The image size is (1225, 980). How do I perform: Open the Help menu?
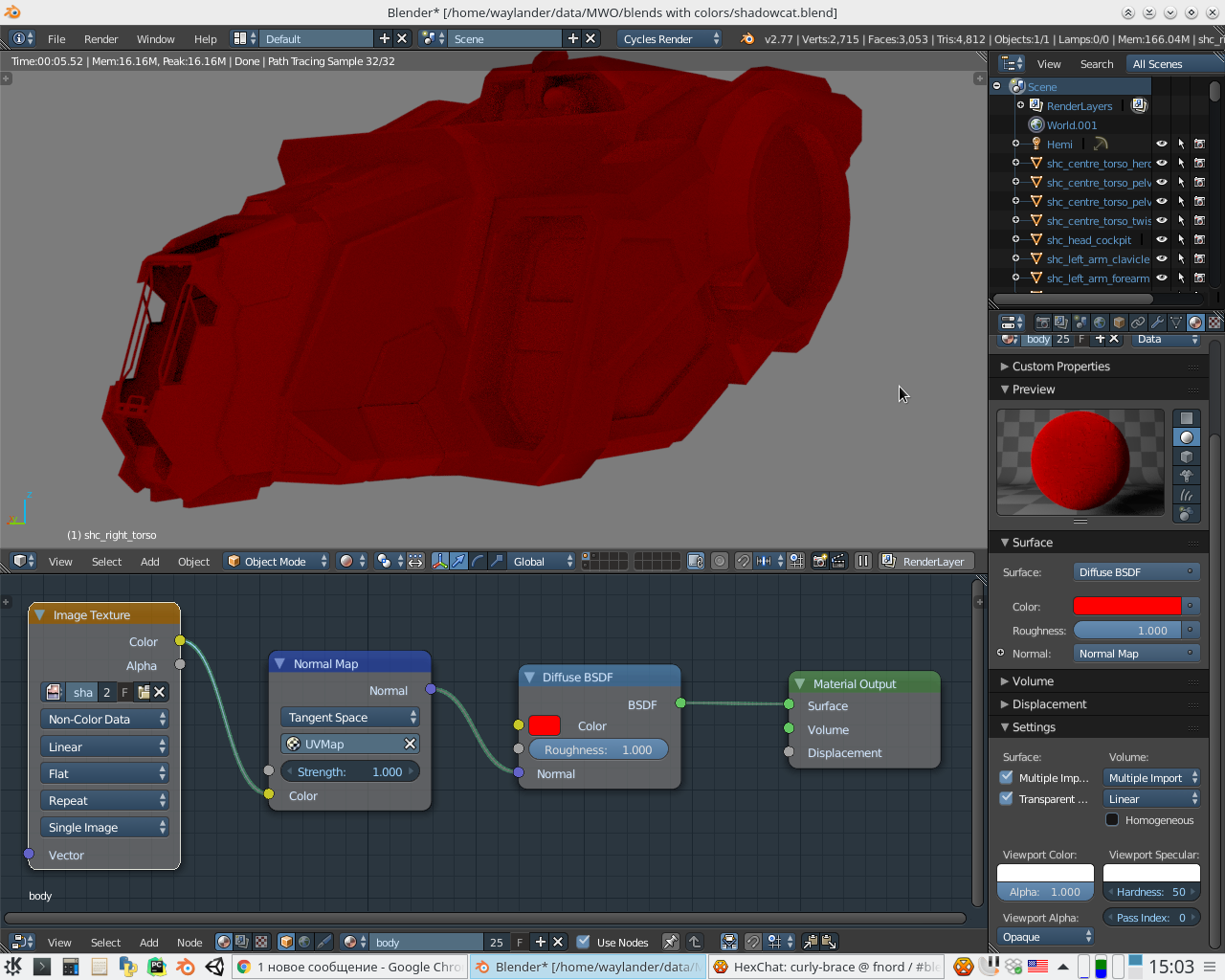coord(205,39)
